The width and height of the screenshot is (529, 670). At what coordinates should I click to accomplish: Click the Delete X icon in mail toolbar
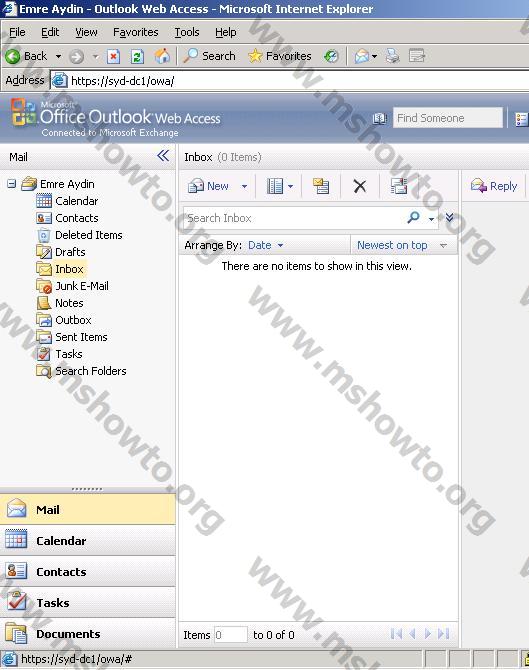pyautogui.click(x=360, y=186)
